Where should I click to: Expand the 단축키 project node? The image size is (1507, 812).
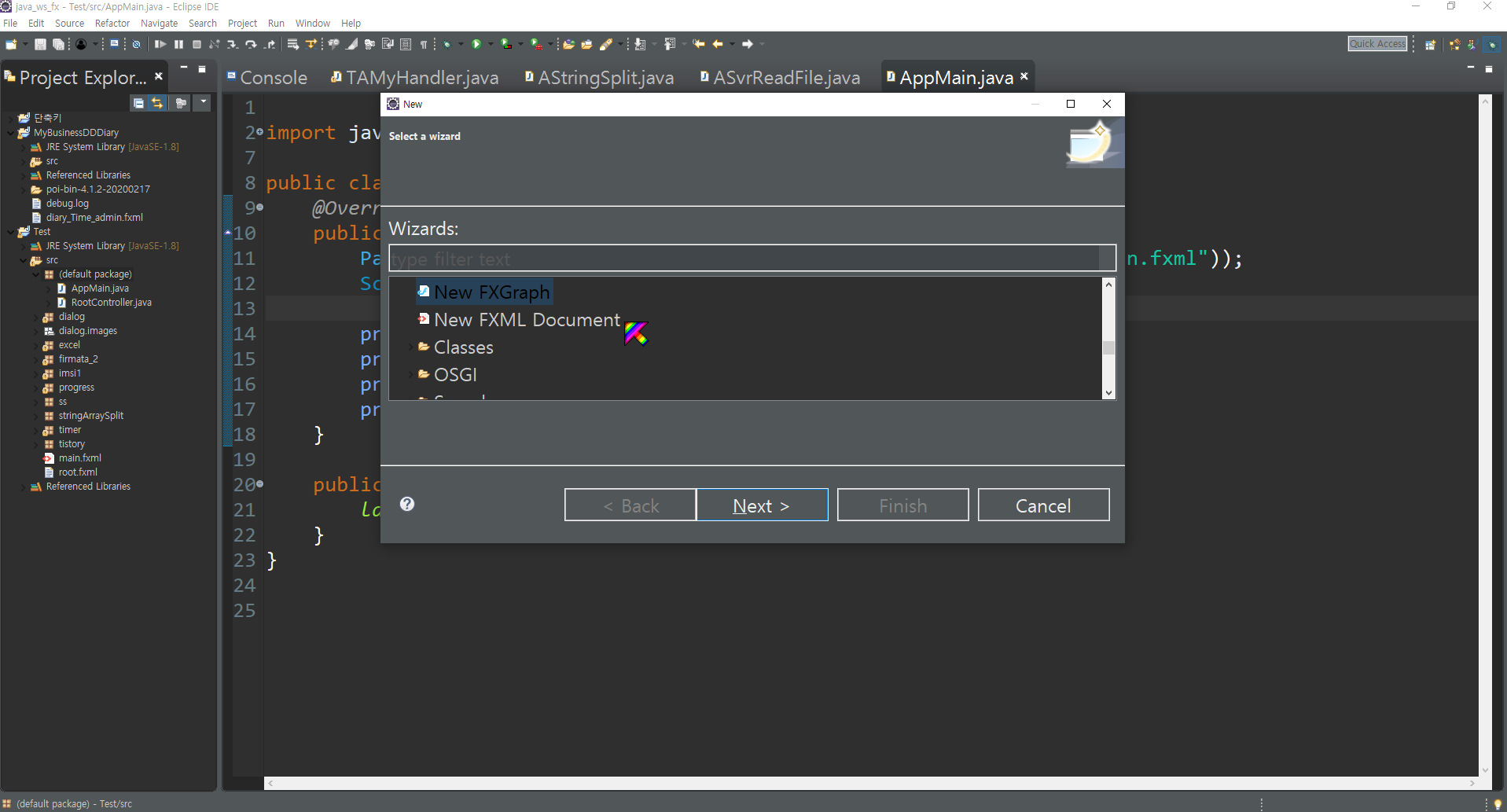point(10,118)
